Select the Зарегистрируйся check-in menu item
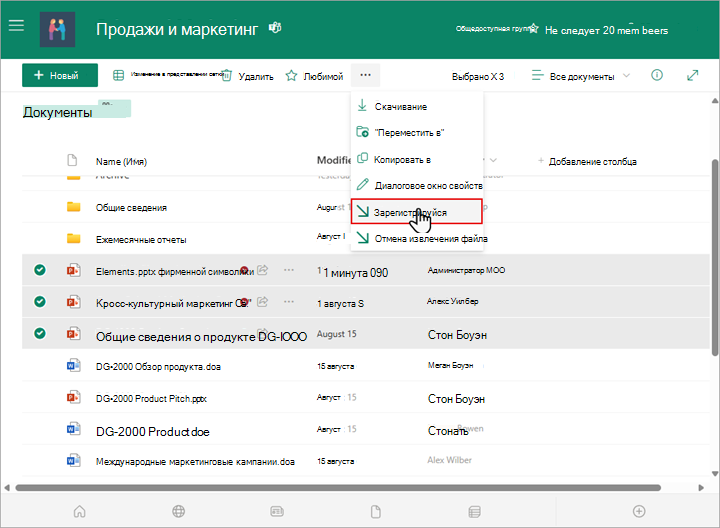Viewport: 720px width, 528px height. [417, 212]
